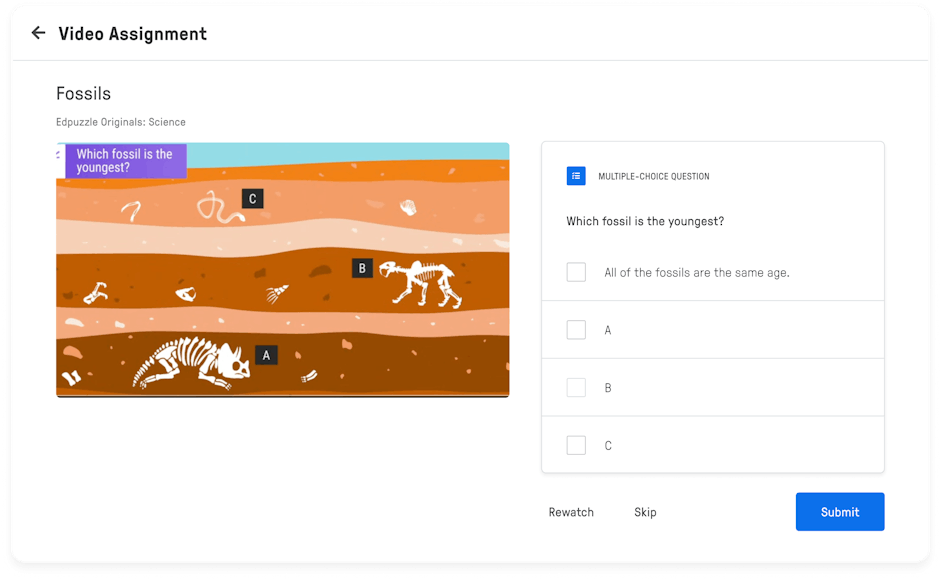The height and width of the screenshot is (579, 940).
Task: Click the C label marker on video
Action: (x=252, y=198)
